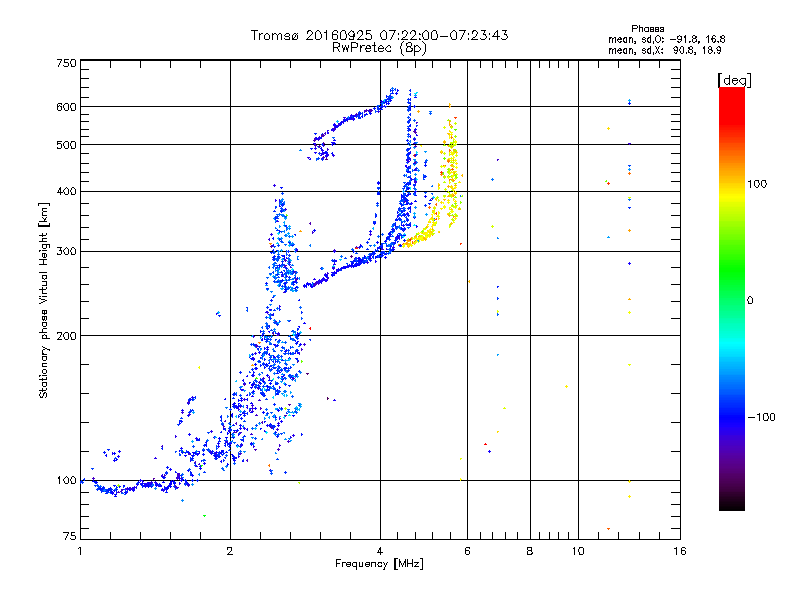Click the 'Stationary phase Virtual Height [km]' label

click(x=44, y=300)
